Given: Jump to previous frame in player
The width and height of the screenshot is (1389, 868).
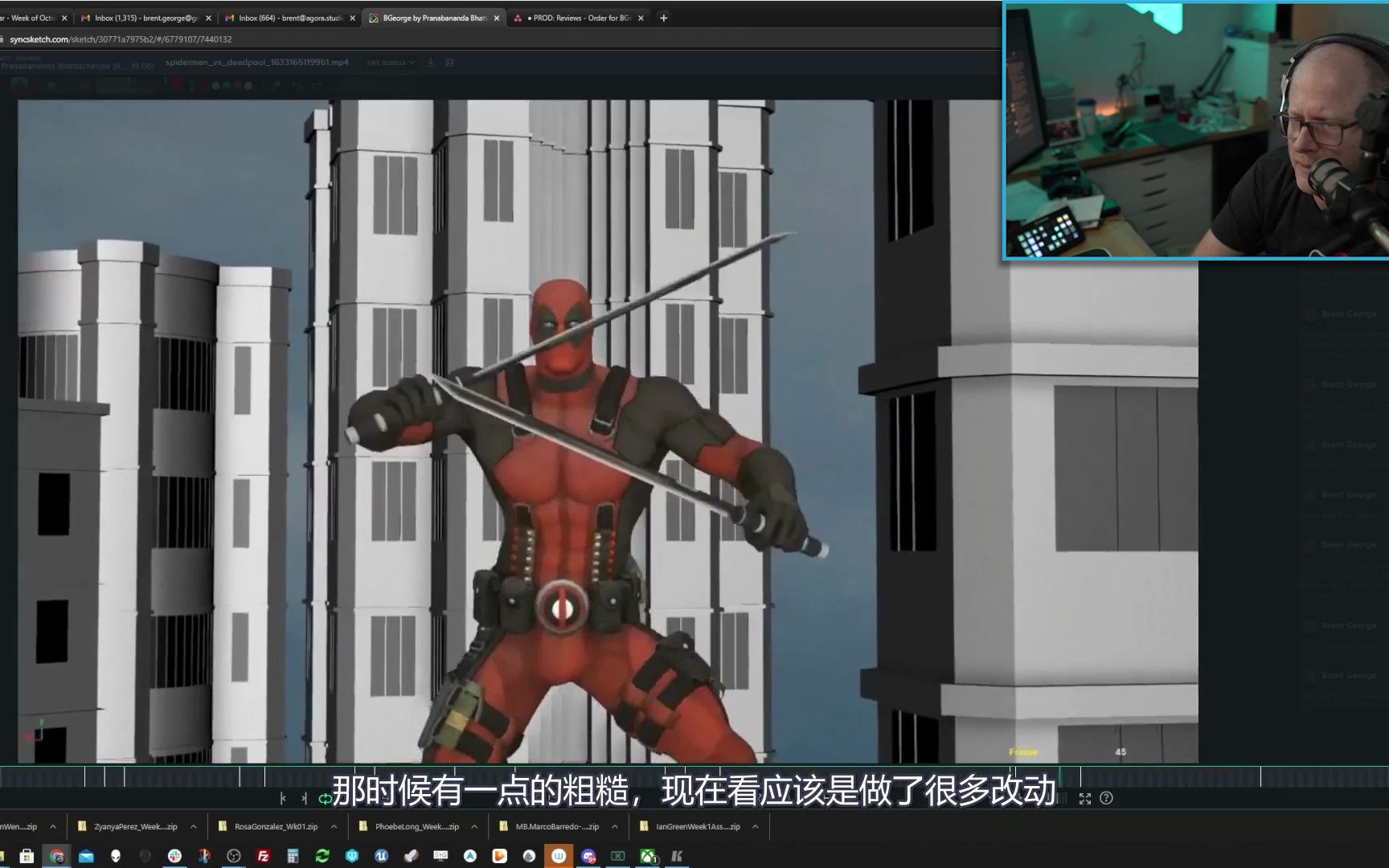Looking at the screenshot, I should click(283, 798).
